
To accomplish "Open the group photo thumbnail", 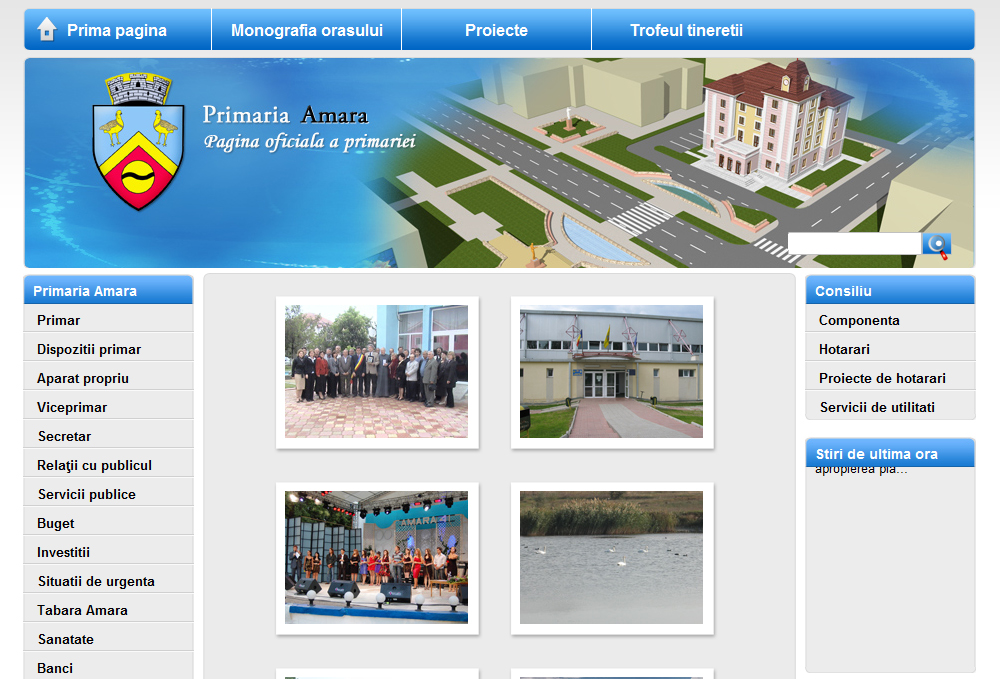I will [x=376, y=371].
